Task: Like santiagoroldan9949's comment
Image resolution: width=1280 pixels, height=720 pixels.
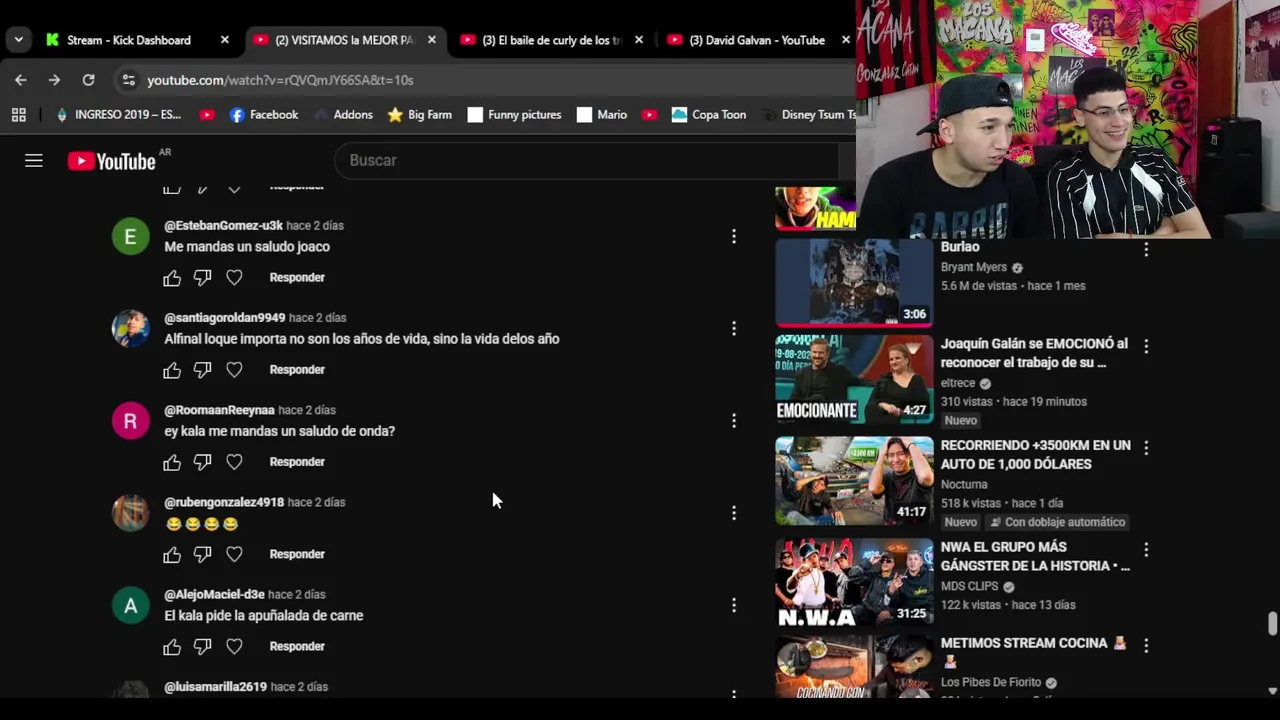Action: click(x=172, y=370)
